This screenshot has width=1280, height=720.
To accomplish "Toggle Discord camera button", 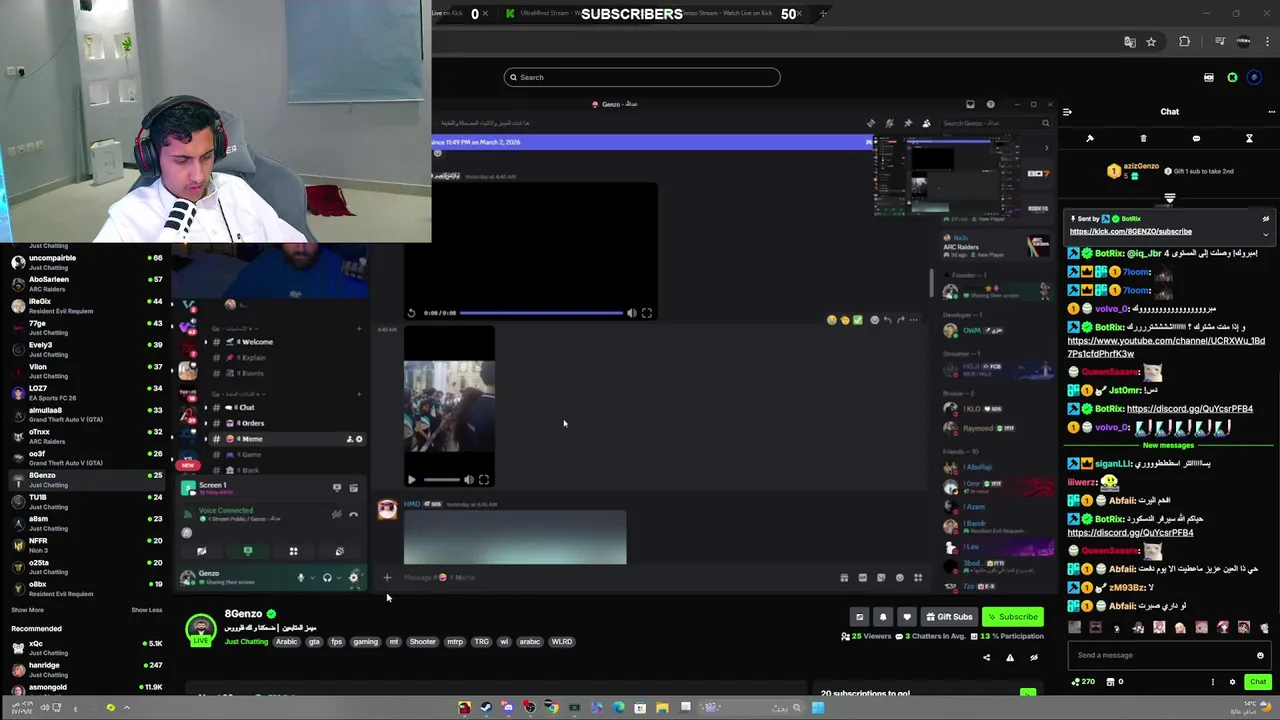I will coord(202,551).
